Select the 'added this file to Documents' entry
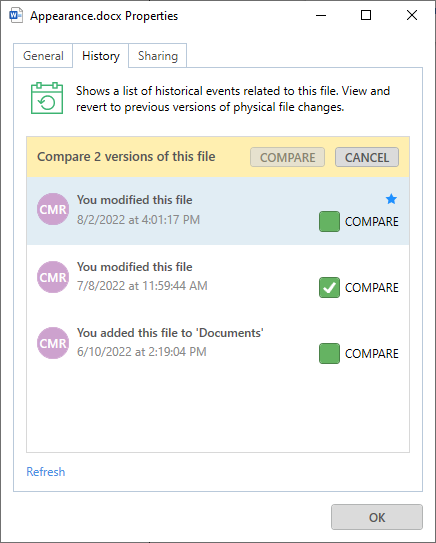The image size is (436, 543). pyautogui.click(x=218, y=343)
